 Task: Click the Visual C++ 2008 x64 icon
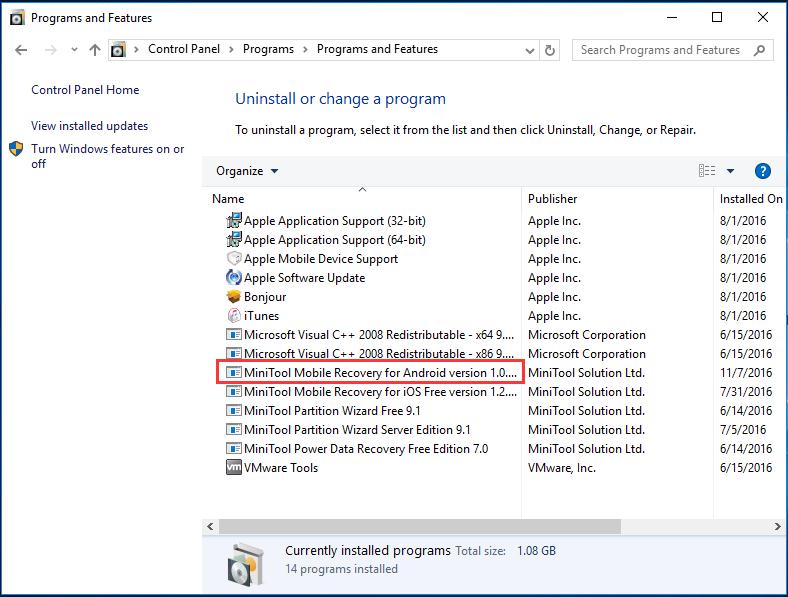click(x=234, y=335)
